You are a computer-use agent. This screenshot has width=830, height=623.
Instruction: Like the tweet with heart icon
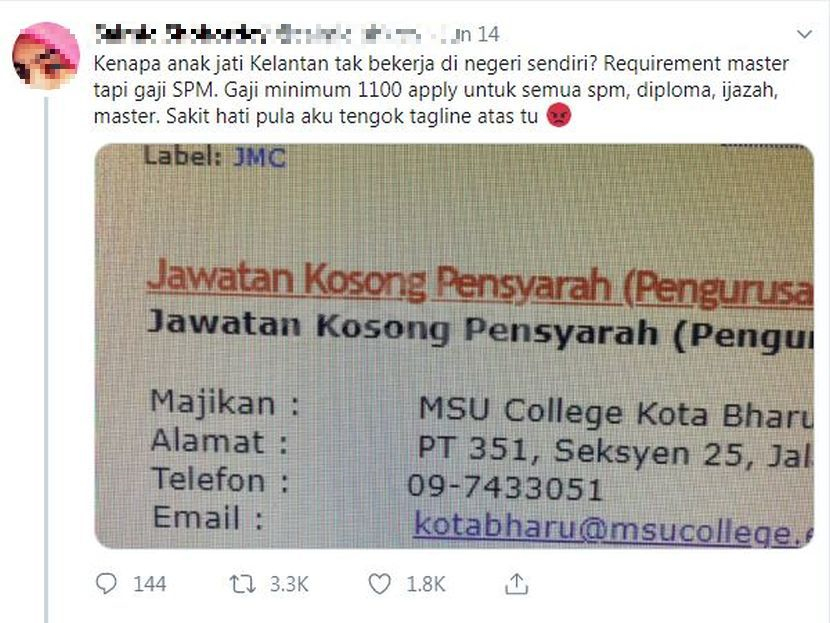pyautogui.click(x=379, y=584)
